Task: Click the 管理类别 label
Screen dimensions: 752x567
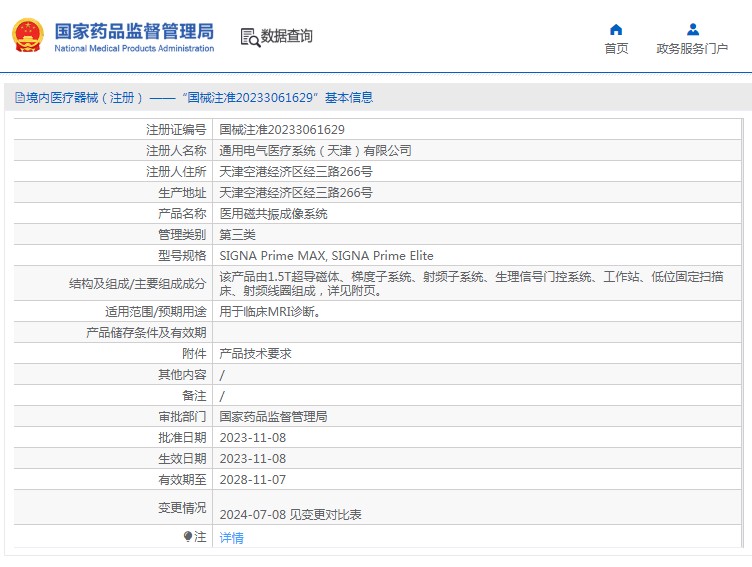Action: [x=182, y=235]
